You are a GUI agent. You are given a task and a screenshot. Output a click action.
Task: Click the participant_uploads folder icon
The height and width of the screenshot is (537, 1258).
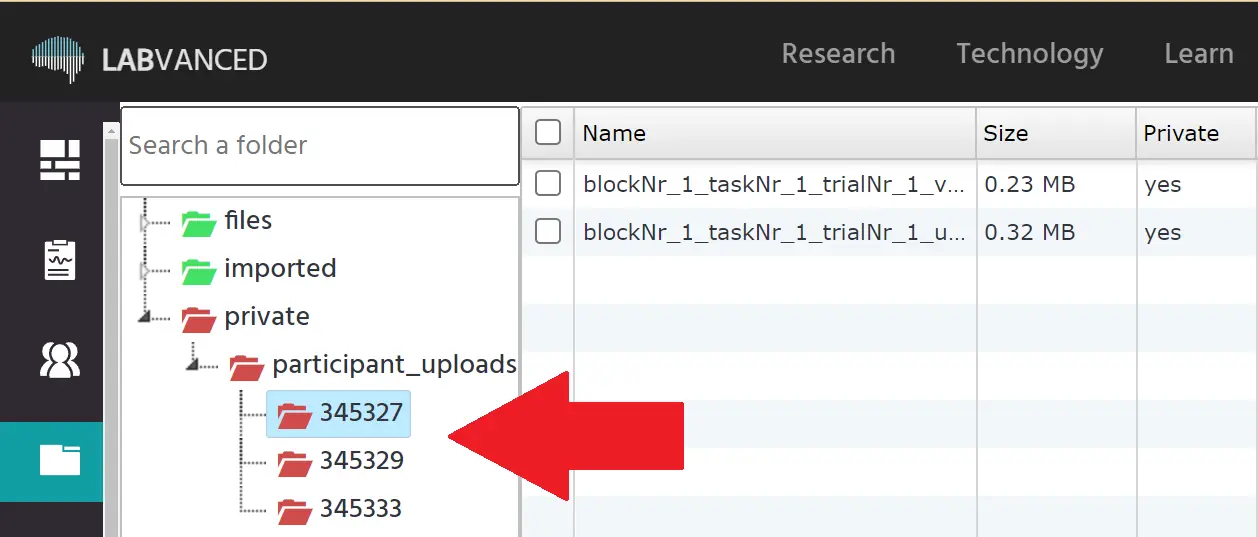(247, 366)
